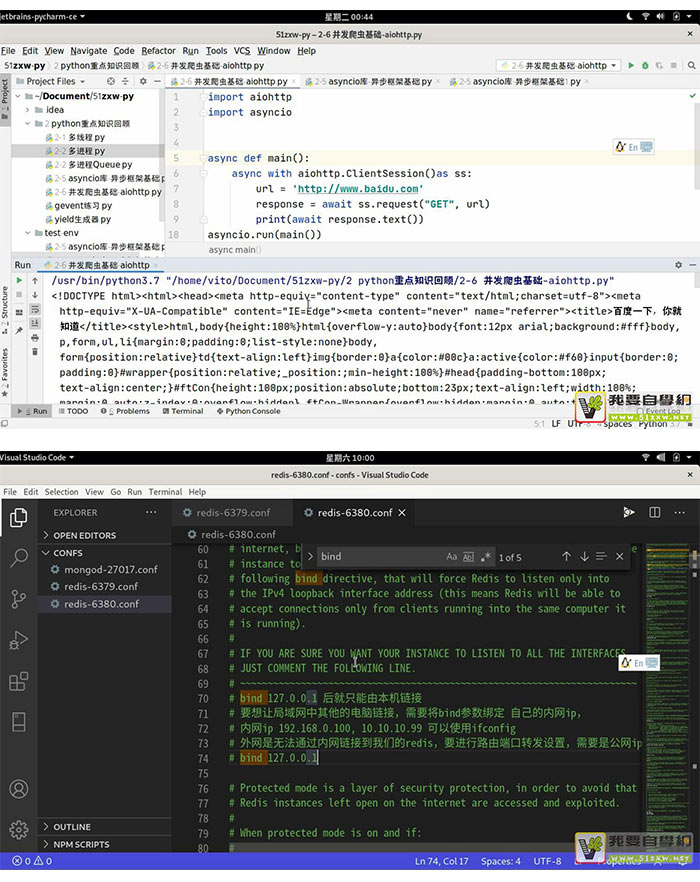Open PyCharm run configuration dropdown

(x=559, y=65)
